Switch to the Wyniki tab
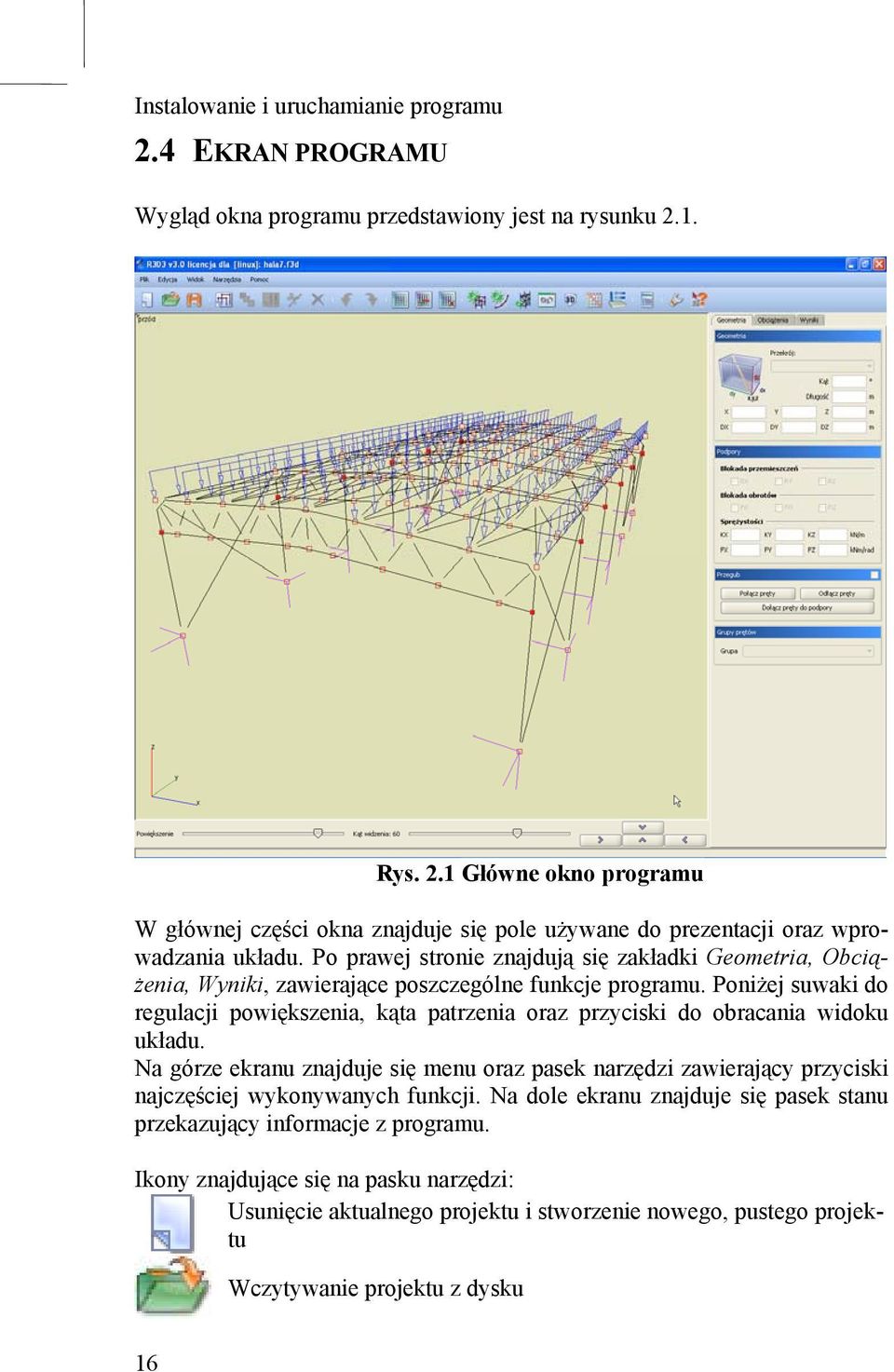The image size is (894, 1372). pos(809,319)
